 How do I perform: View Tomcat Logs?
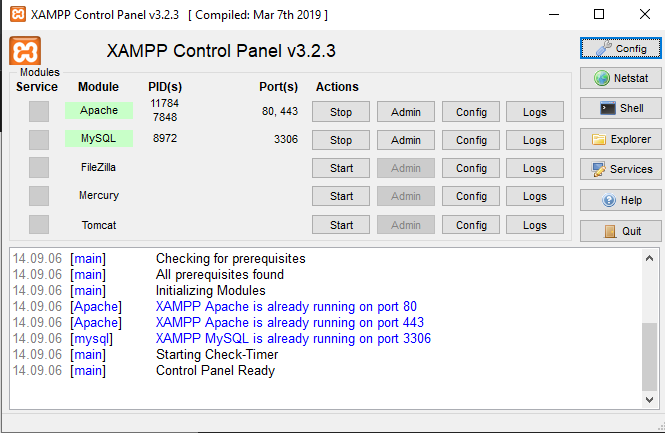tap(535, 225)
